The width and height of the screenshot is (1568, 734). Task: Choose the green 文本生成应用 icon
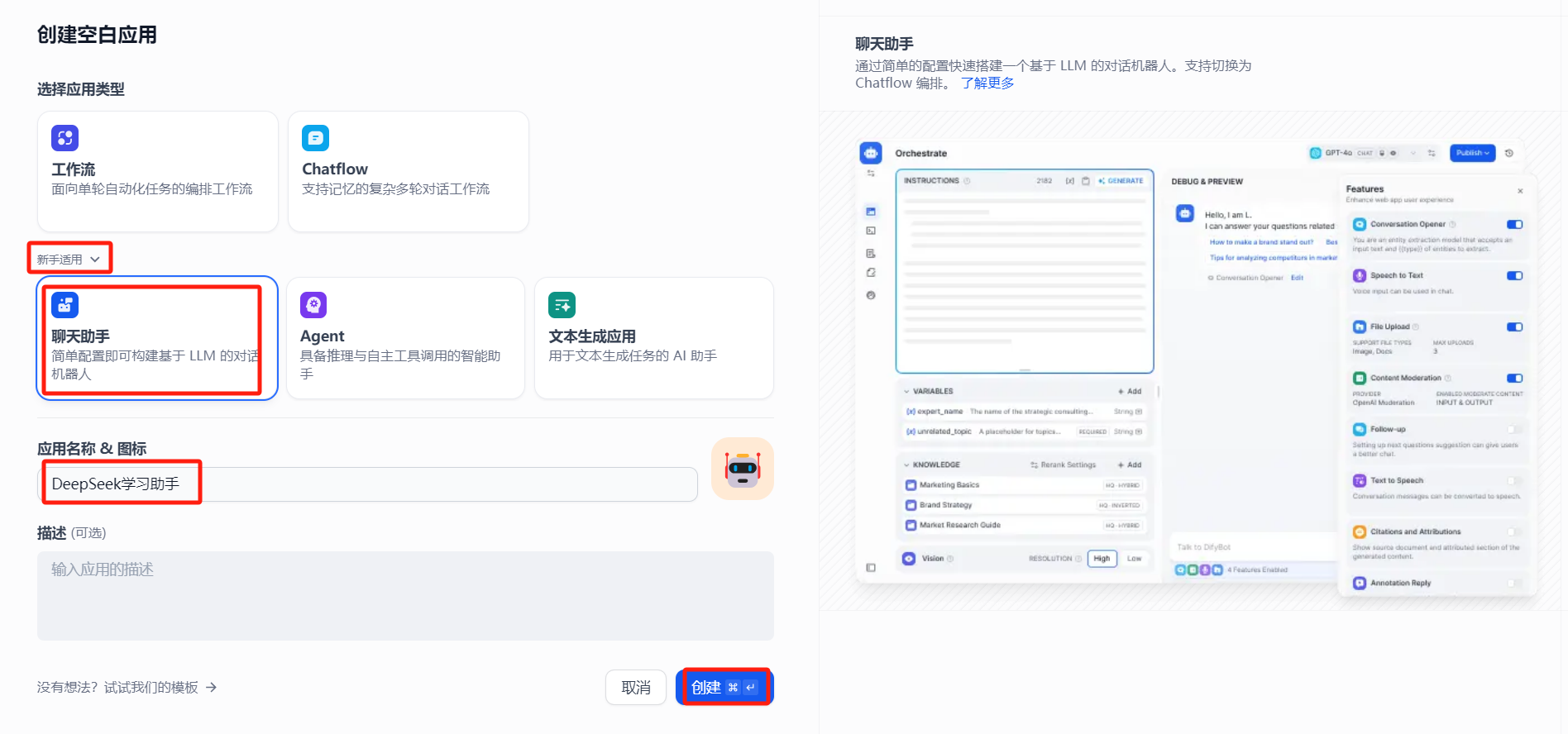click(x=562, y=305)
